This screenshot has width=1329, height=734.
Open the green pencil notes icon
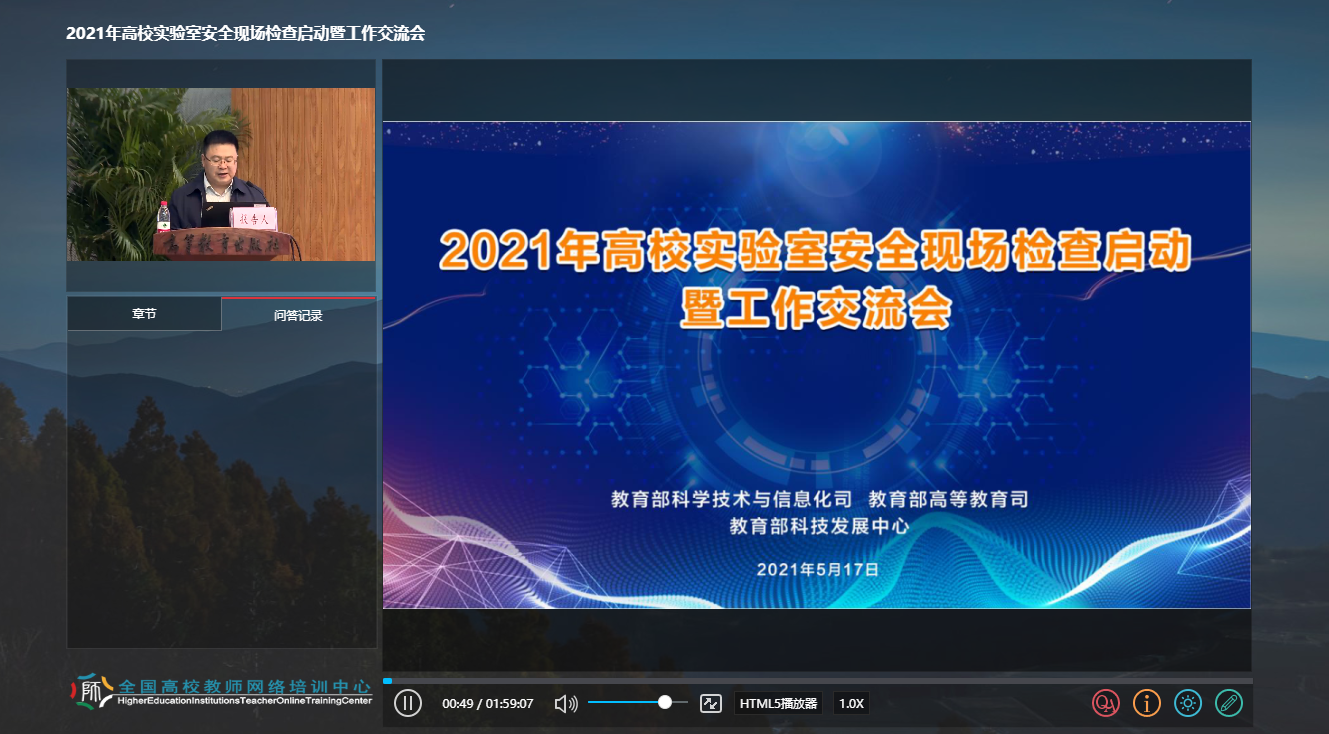[1228, 703]
